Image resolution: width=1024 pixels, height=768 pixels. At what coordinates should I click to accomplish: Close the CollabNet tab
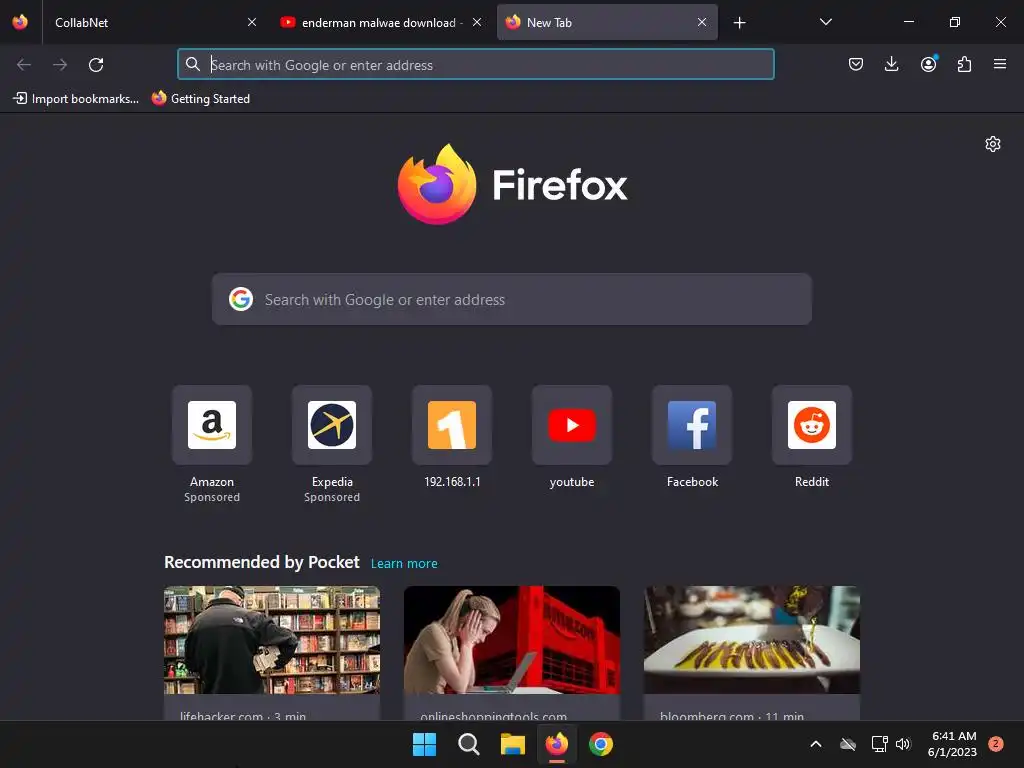[x=251, y=22]
